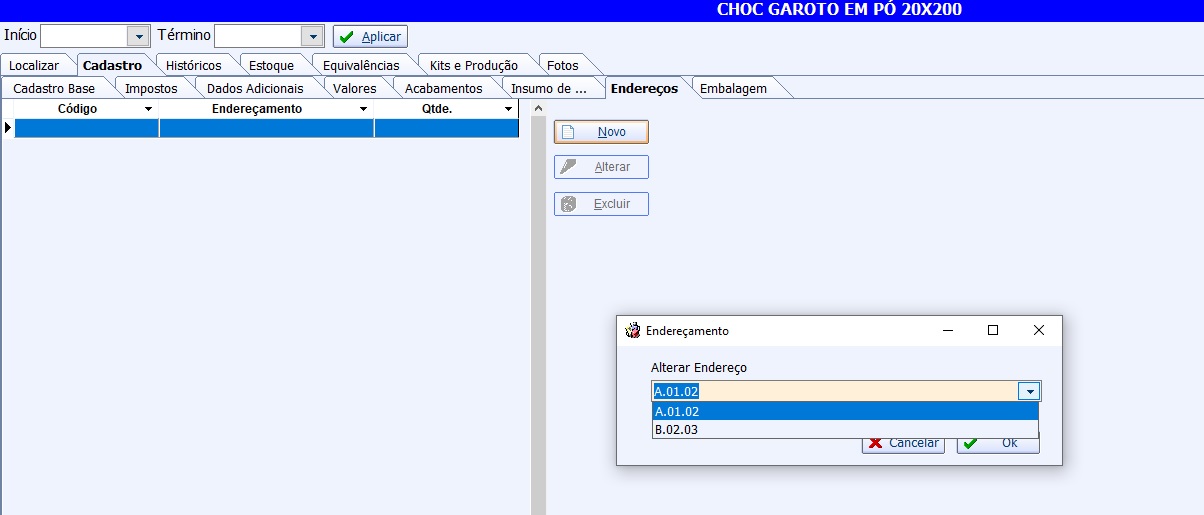Switch to the Localizar tab

tap(34, 65)
